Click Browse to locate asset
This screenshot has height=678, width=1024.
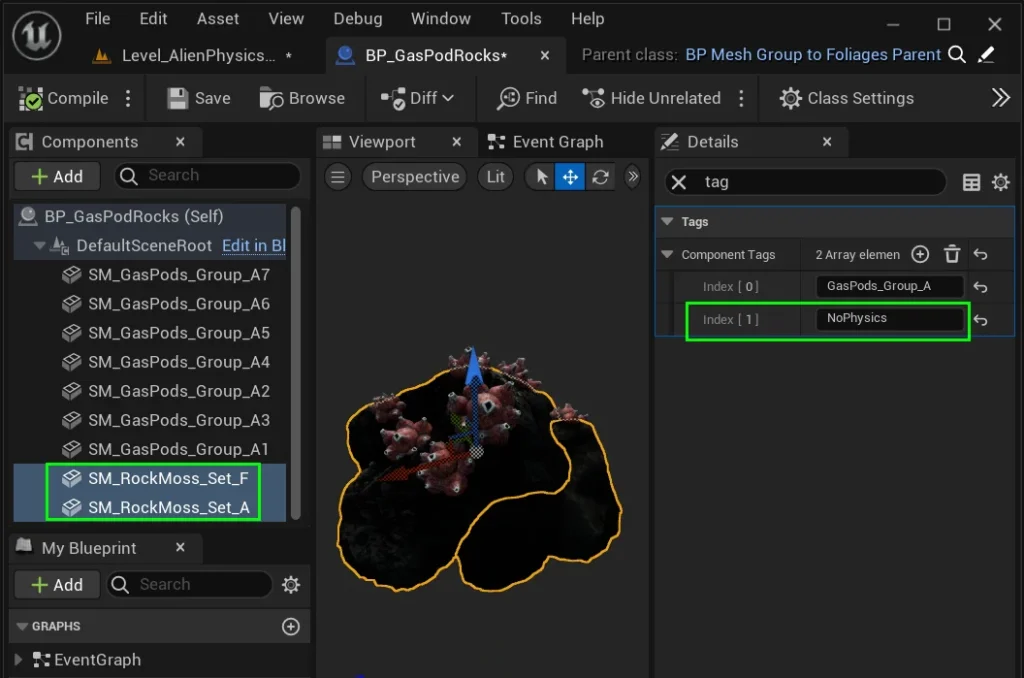(302, 98)
